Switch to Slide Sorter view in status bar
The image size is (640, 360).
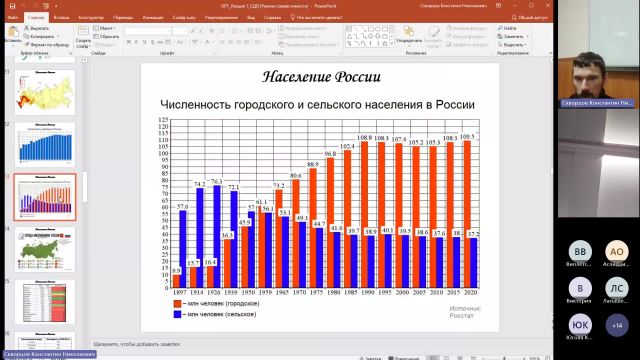tap(447, 358)
